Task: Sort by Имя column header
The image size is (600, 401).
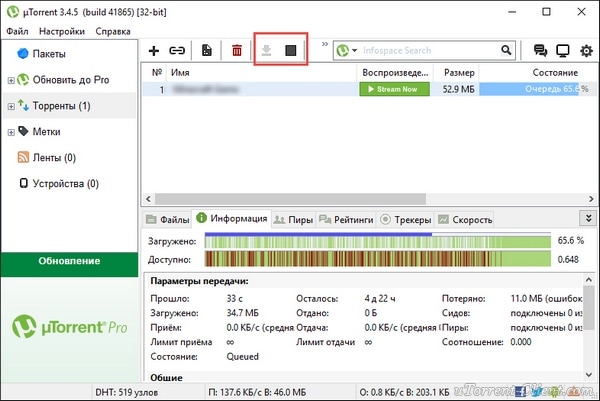Action: (180, 72)
